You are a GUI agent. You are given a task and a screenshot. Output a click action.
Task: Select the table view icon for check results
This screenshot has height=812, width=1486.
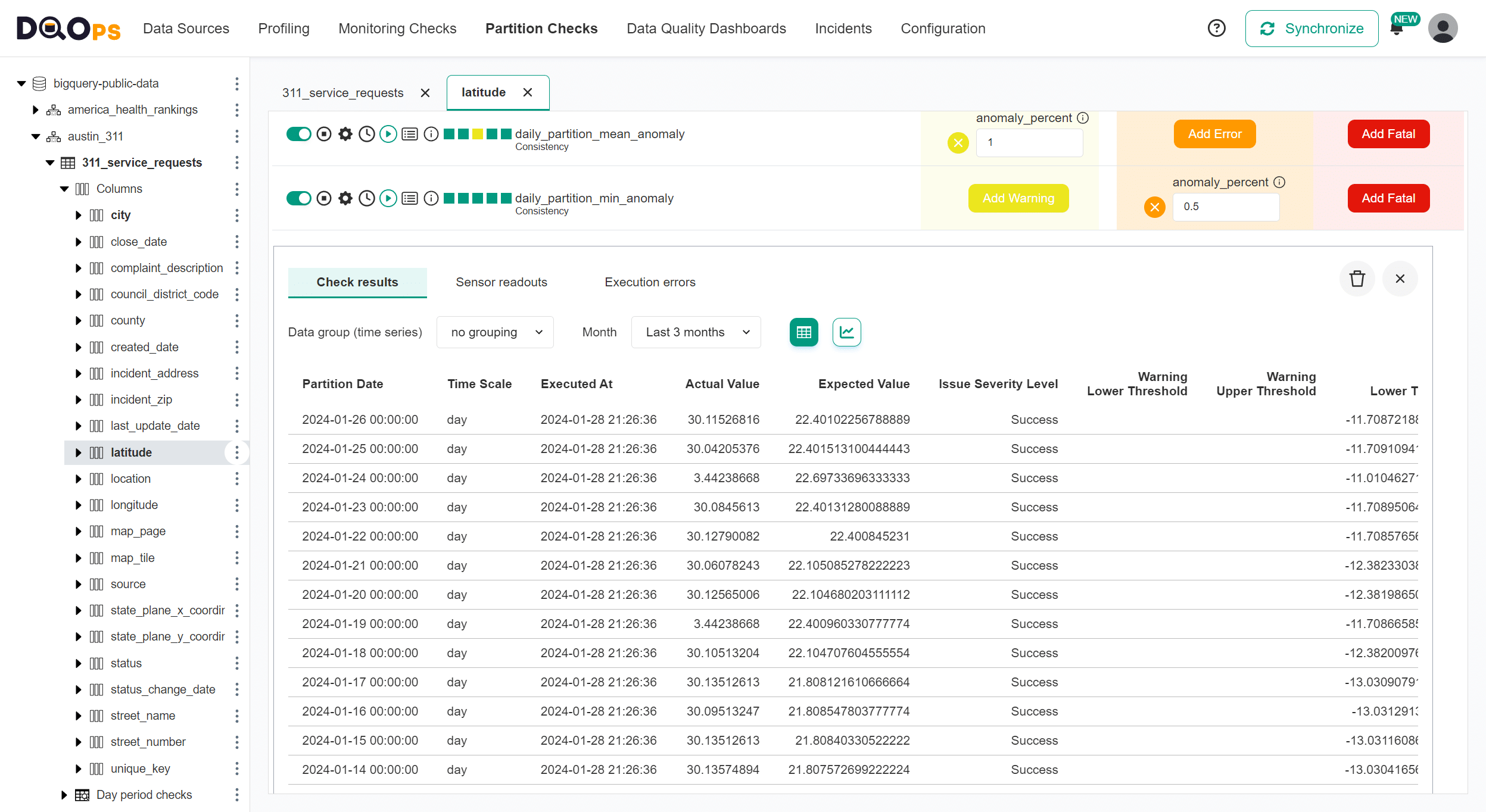pos(803,332)
